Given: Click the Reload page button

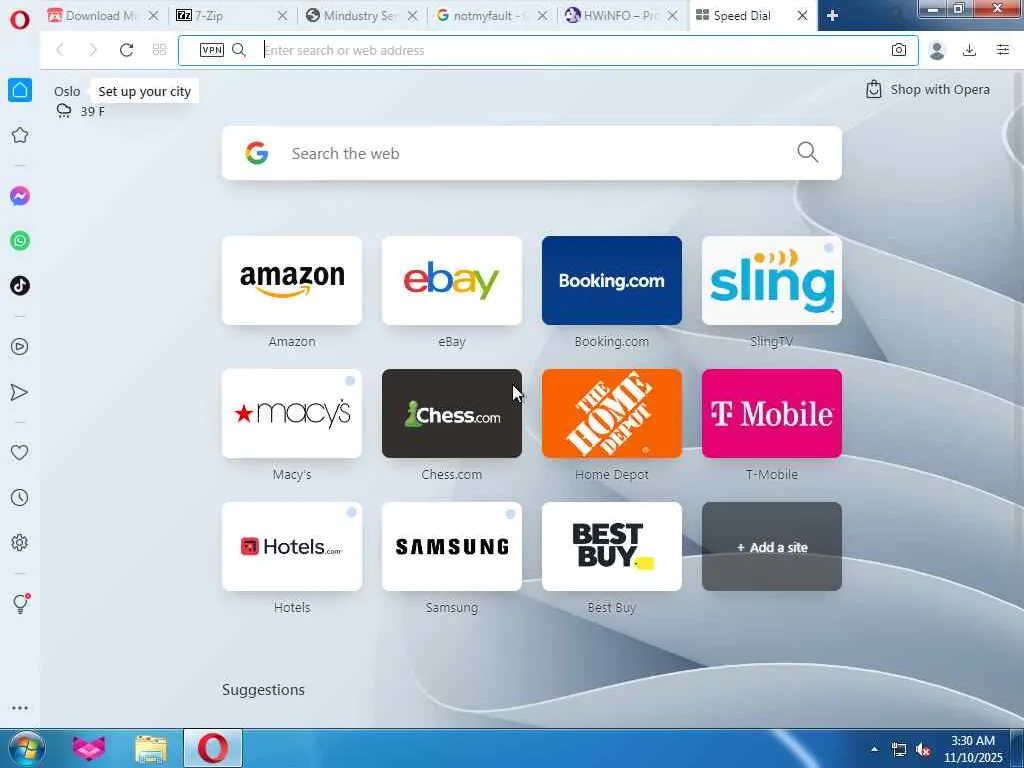Looking at the screenshot, I should (x=126, y=50).
